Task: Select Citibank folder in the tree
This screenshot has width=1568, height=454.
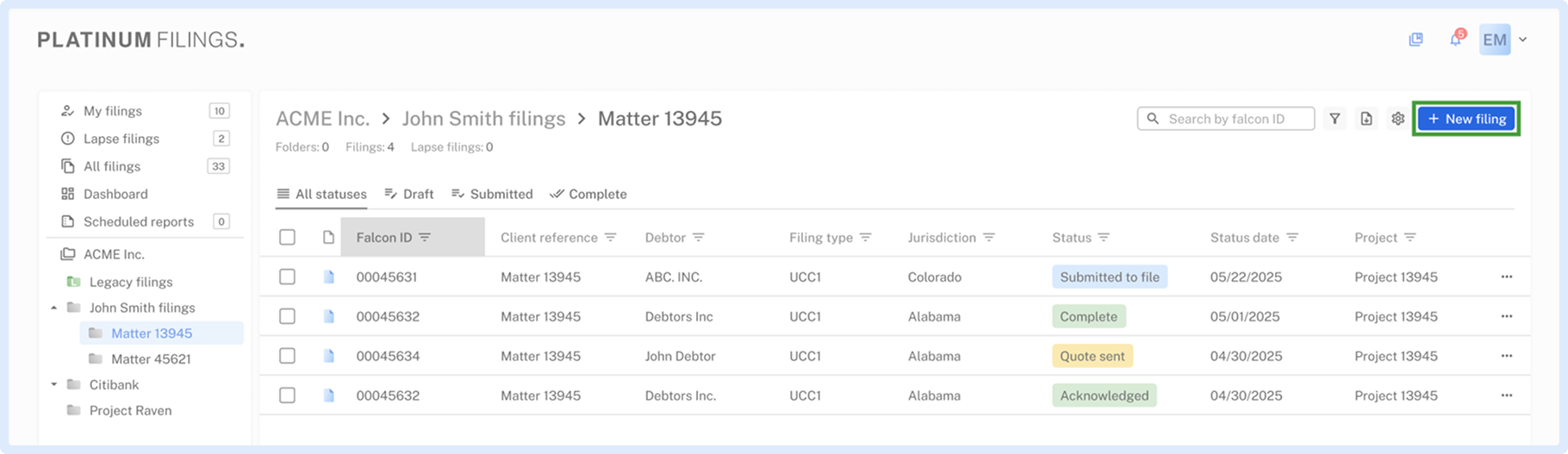Action: click(x=114, y=385)
